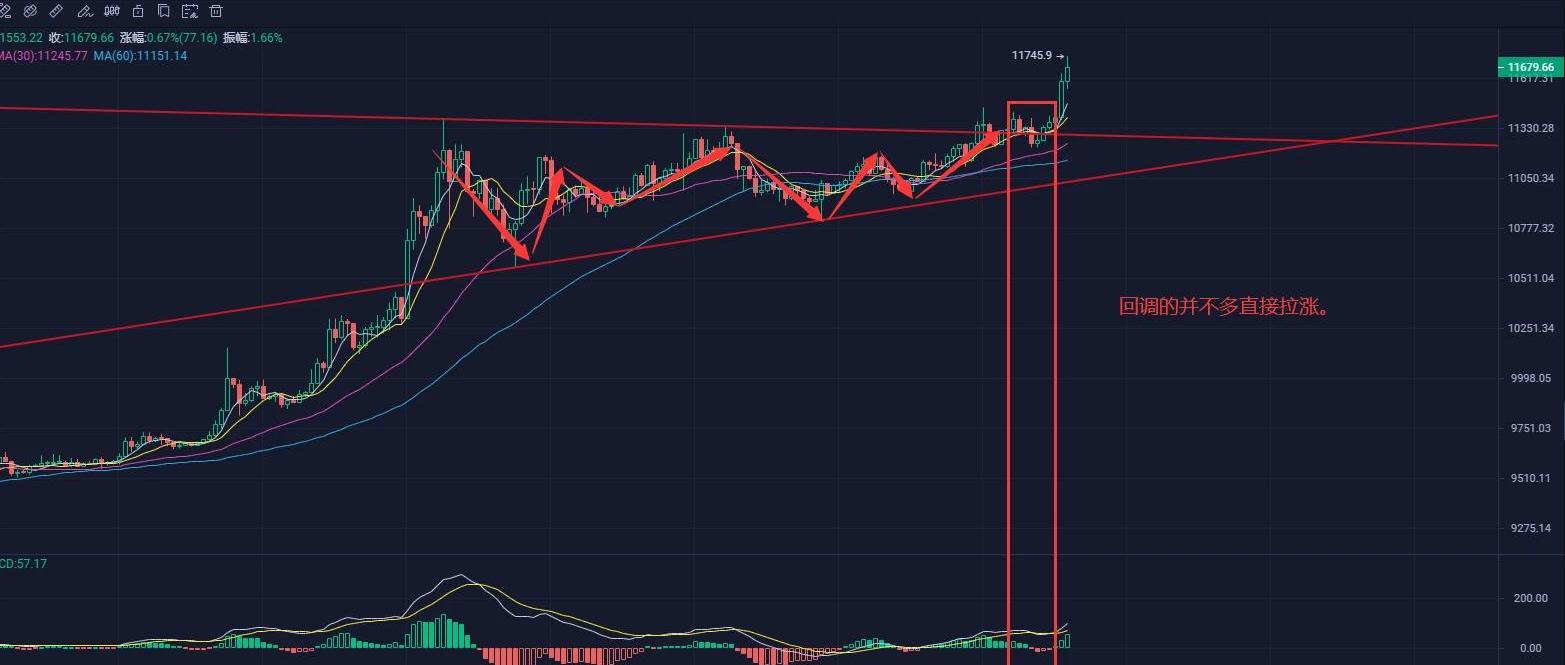Click the 11330.28 label on price axis
The width and height of the screenshot is (1565, 665).
(x=1531, y=128)
